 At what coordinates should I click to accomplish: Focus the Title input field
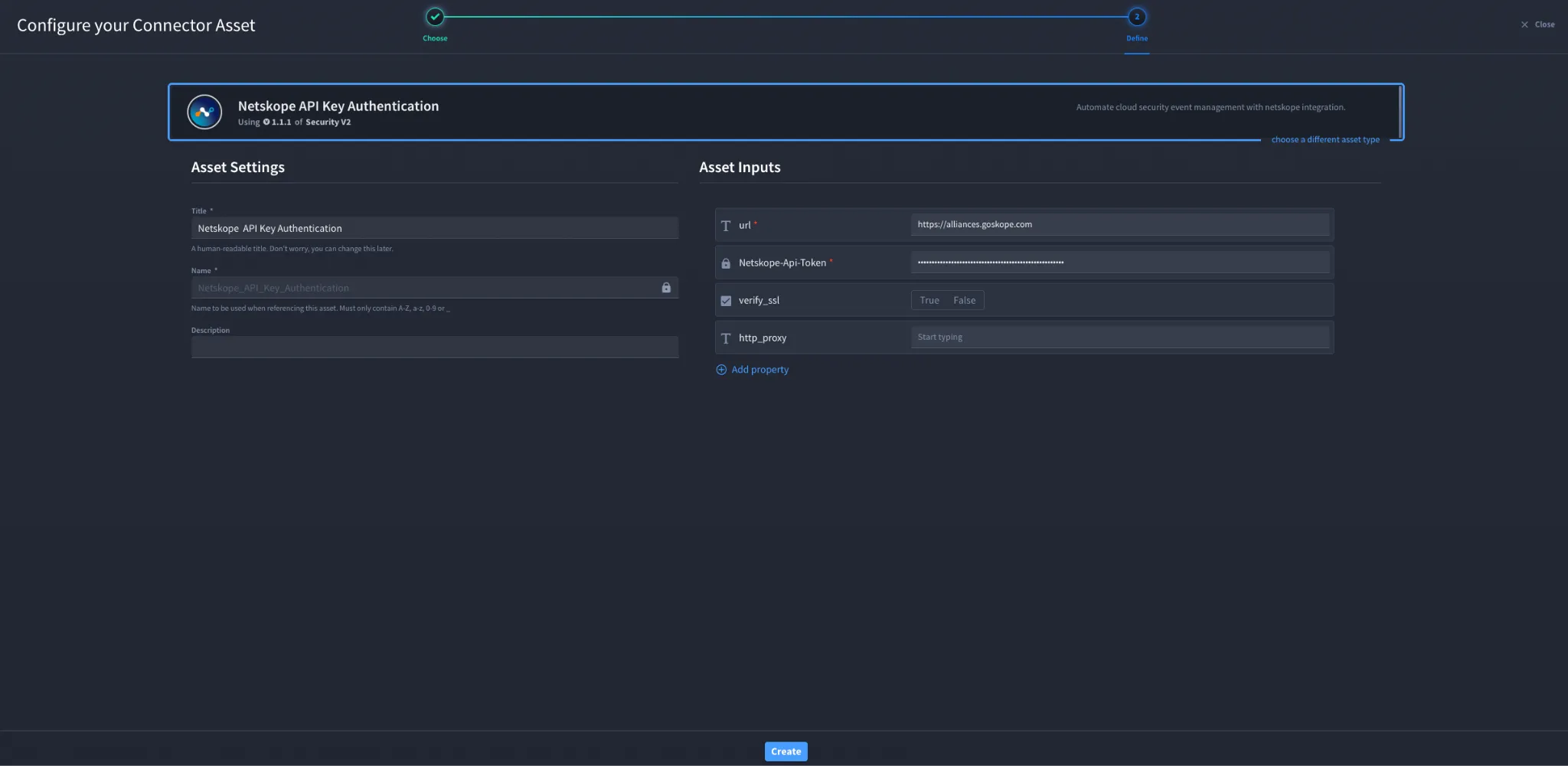coord(435,228)
